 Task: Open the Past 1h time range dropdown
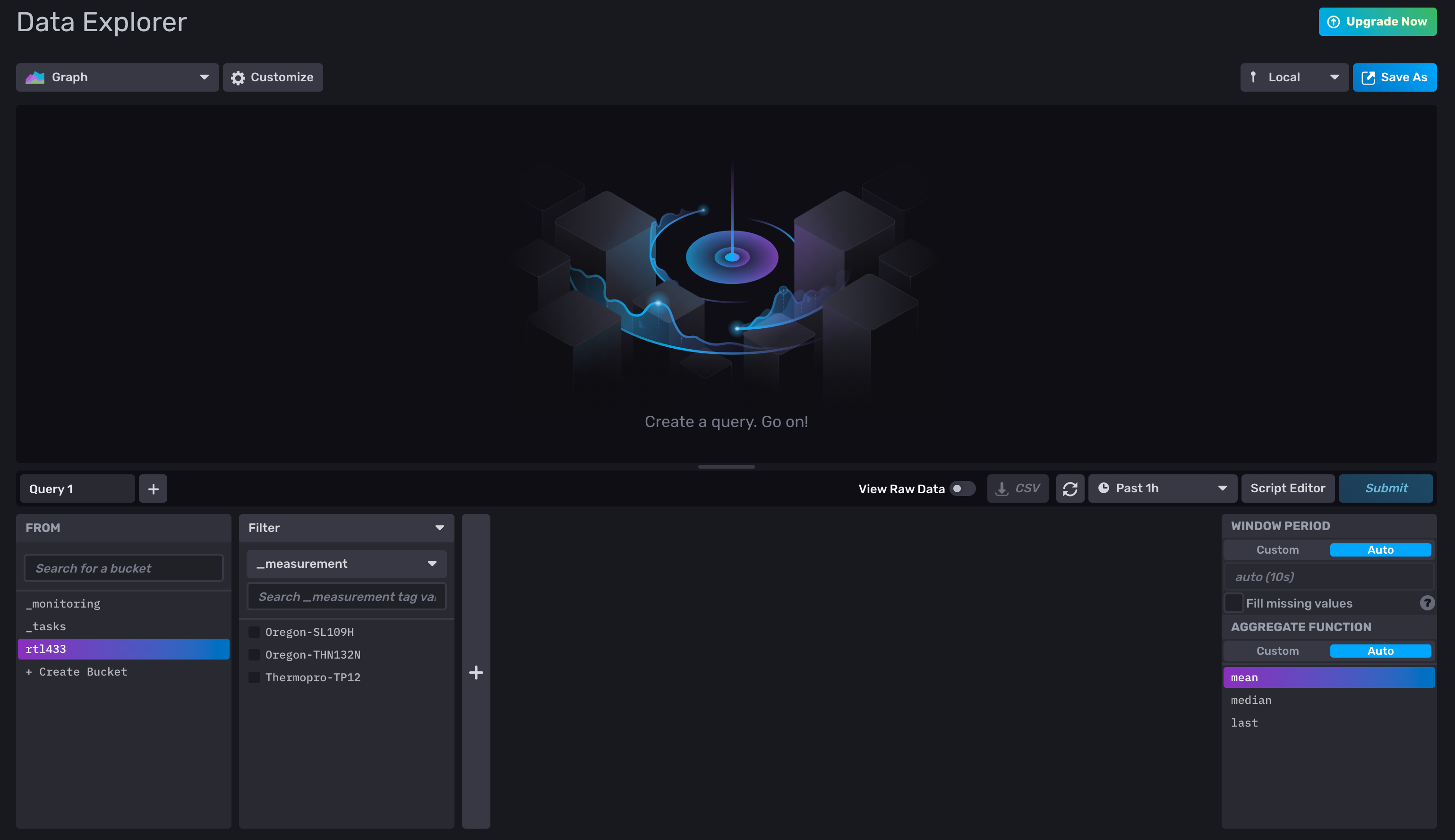coord(1162,489)
